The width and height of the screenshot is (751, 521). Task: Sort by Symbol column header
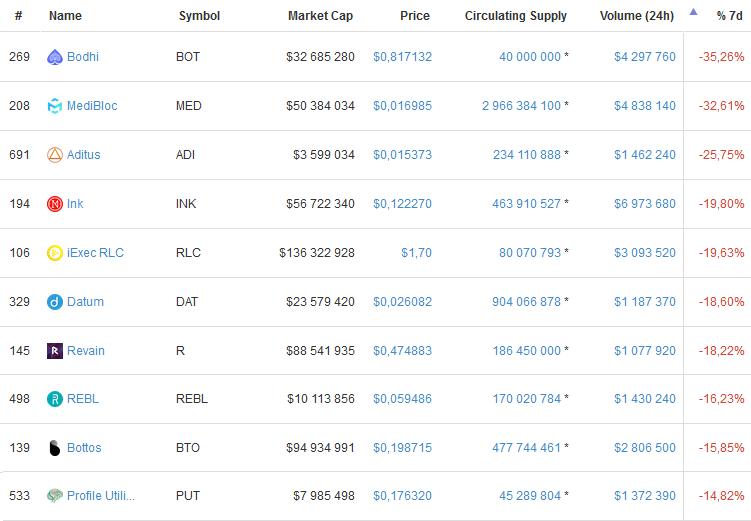tap(199, 16)
